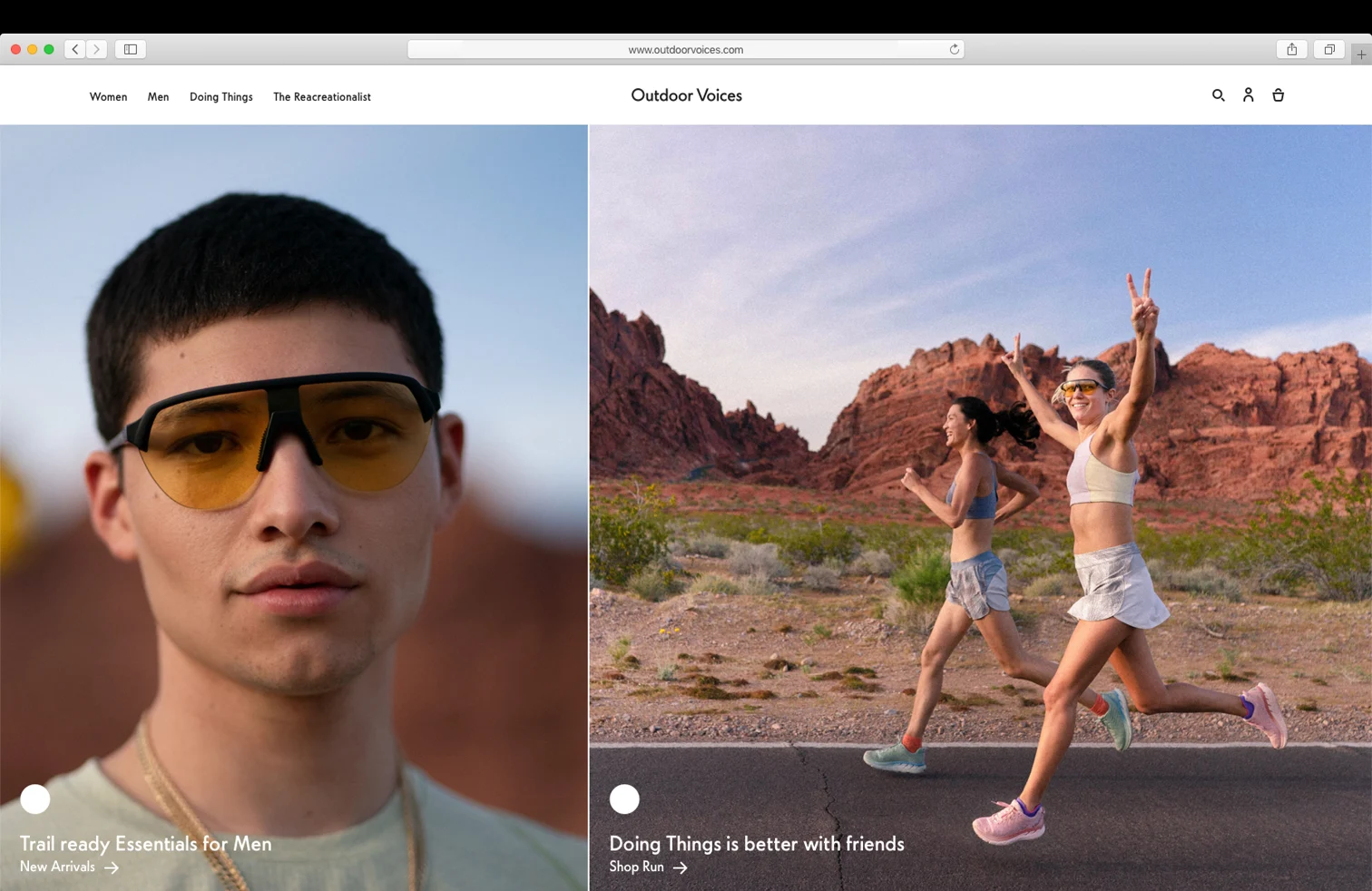This screenshot has height=891, width=1372.
Task: Follow the New Arrivals link
Action: pyautogui.click(x=57, y=867)
